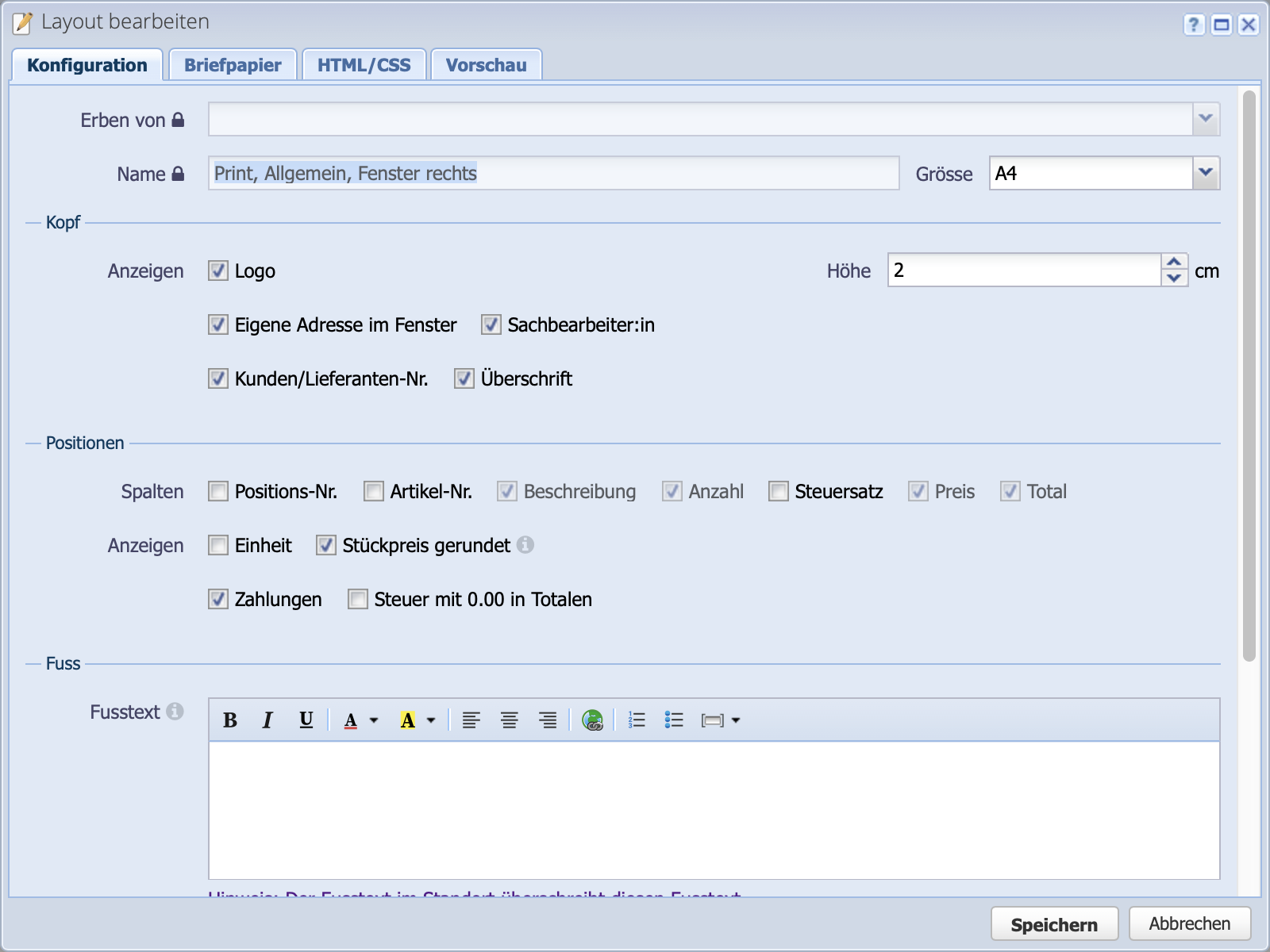
Task: Open the Vorschau tab
Action: click(x=486, y=65)
